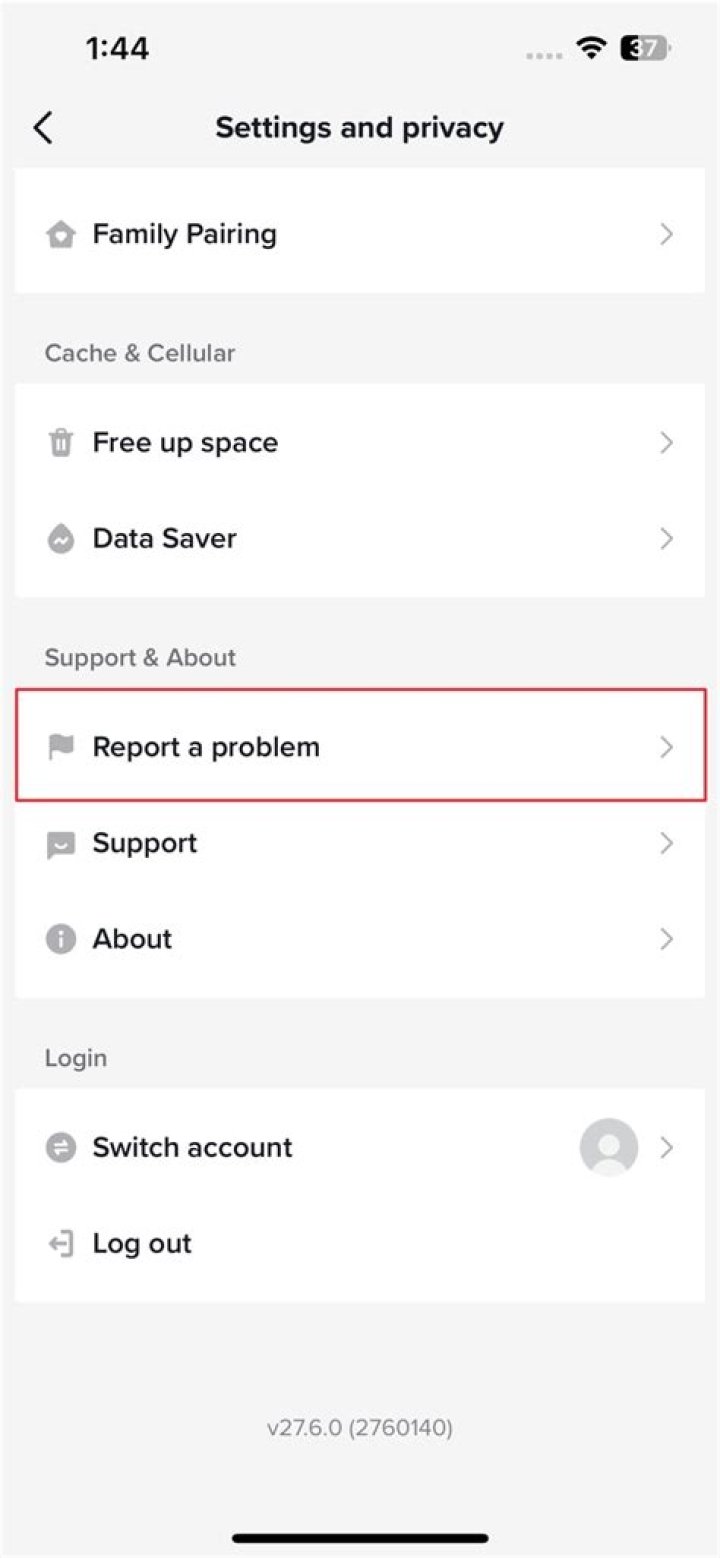Tap the Switch account arrows icon
This screenshot has width=720, height=1558.
[x=62, y=1147]
